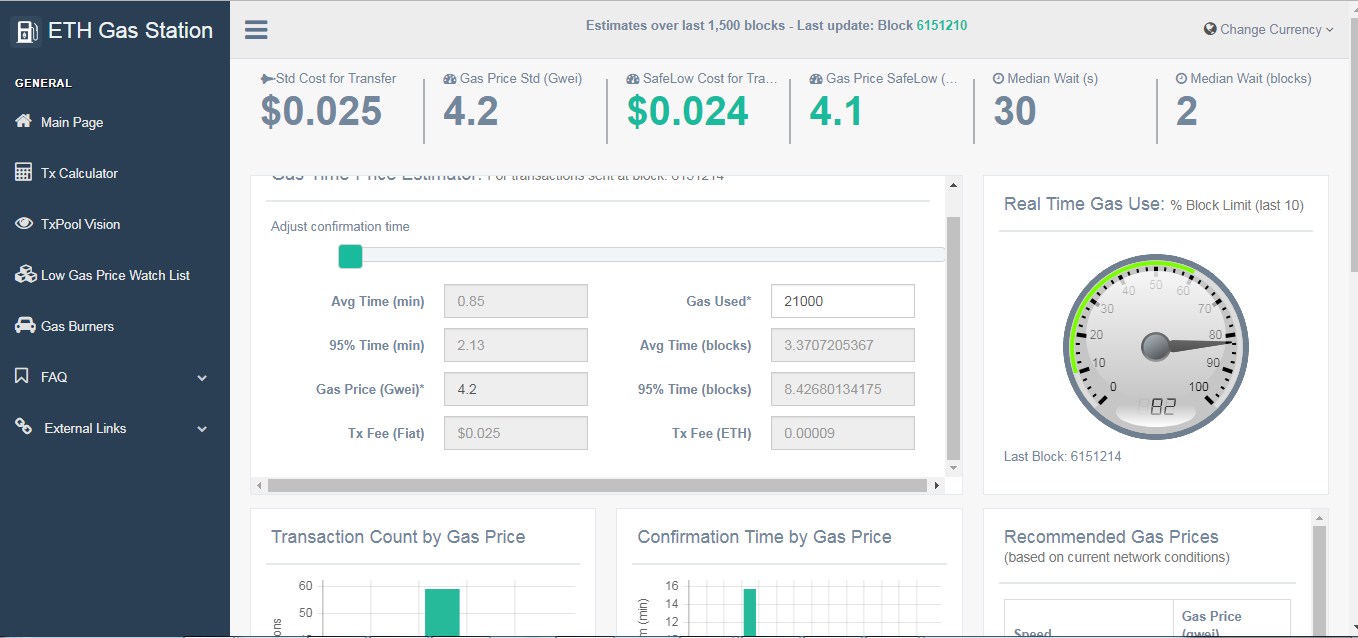Click the estimator panel's scroll left arrow
The image size is (1358, 638).
260,485
